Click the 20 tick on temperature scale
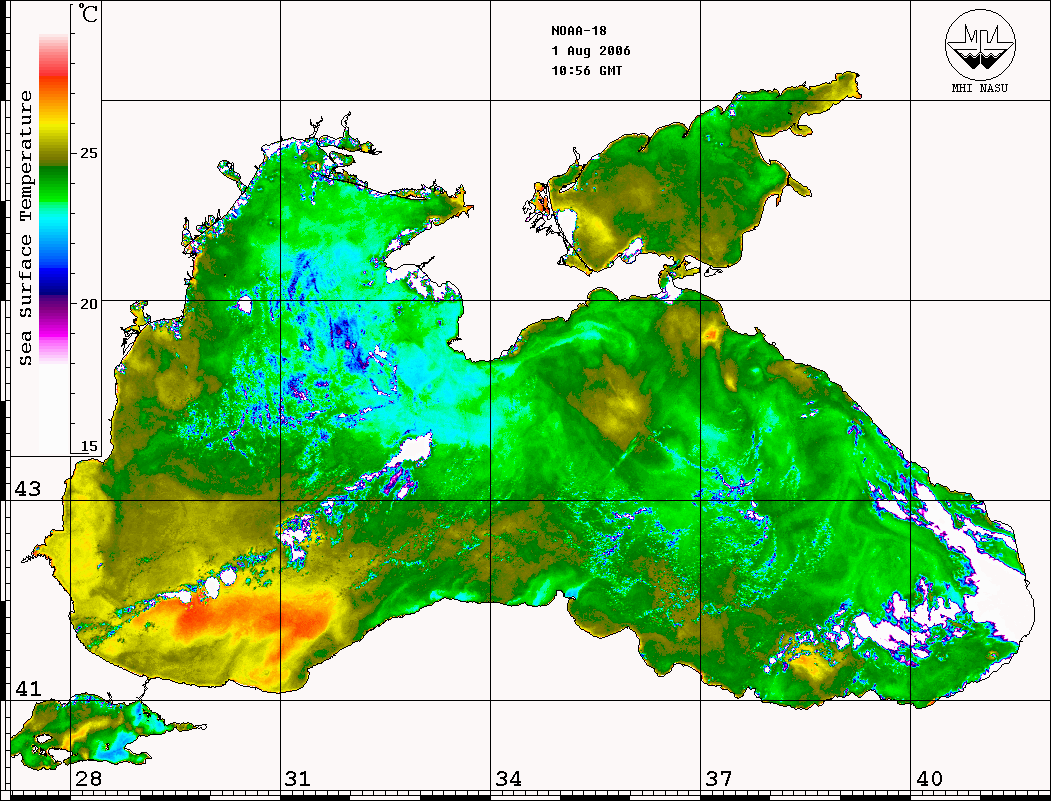Viewport: 1051px width, 801px height. click(88, 304)
